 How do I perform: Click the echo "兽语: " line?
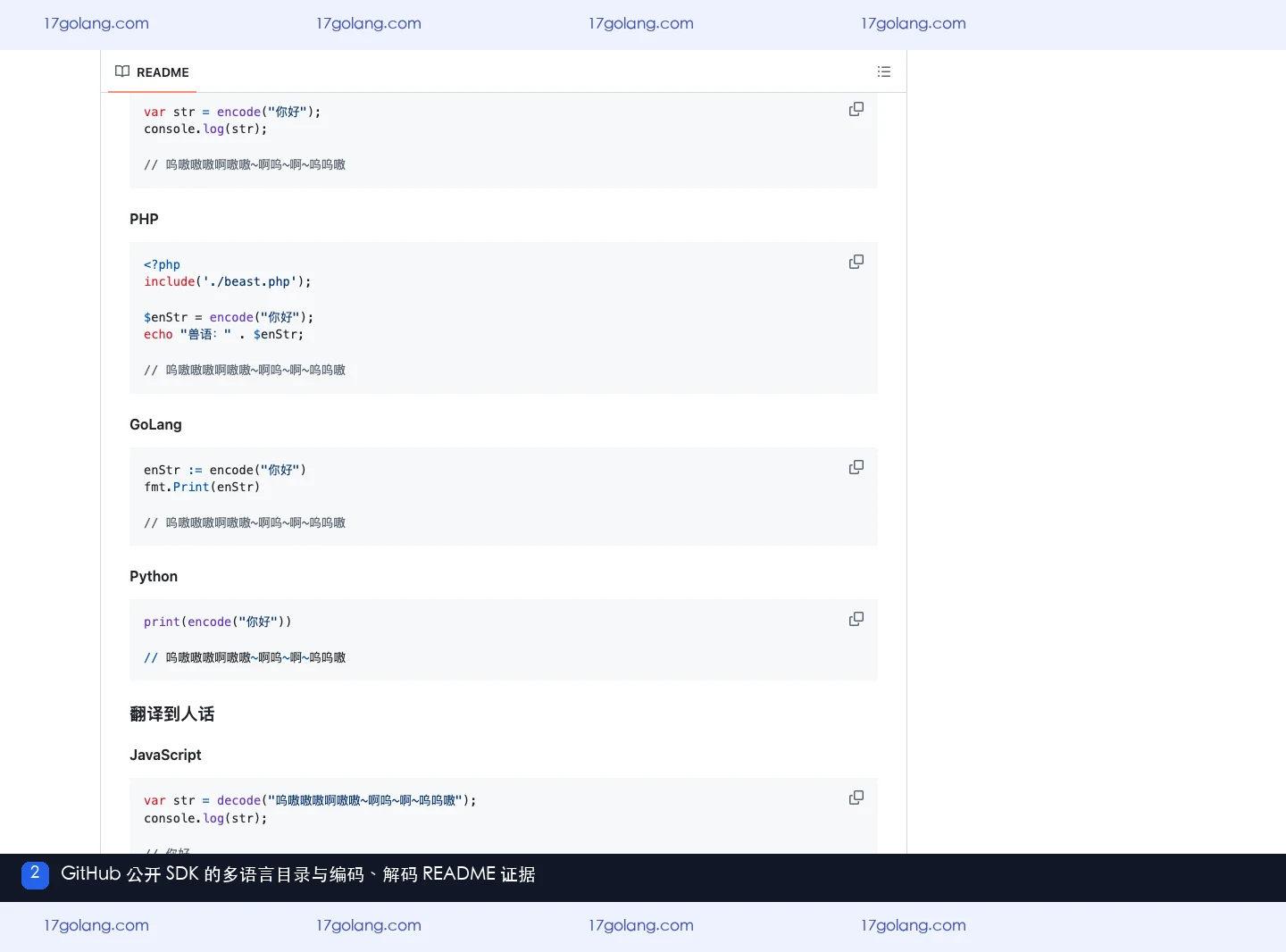click(223, 334)
